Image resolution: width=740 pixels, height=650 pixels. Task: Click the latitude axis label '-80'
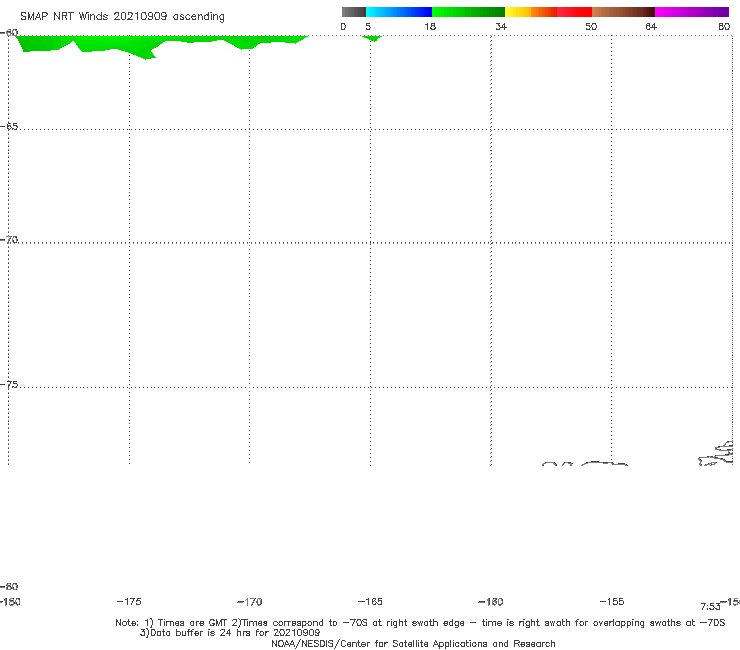click(x=9, y=586)
